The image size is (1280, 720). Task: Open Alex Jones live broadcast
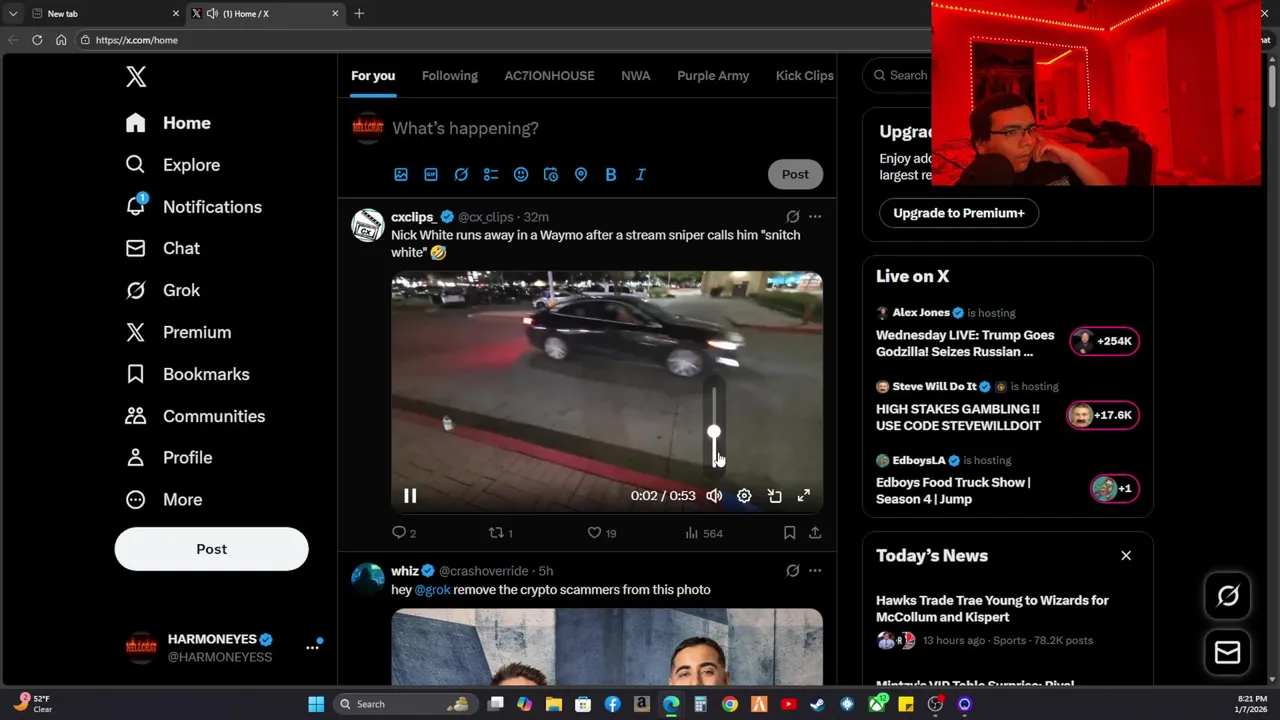pyautogui.click(x=1007, y=333)
